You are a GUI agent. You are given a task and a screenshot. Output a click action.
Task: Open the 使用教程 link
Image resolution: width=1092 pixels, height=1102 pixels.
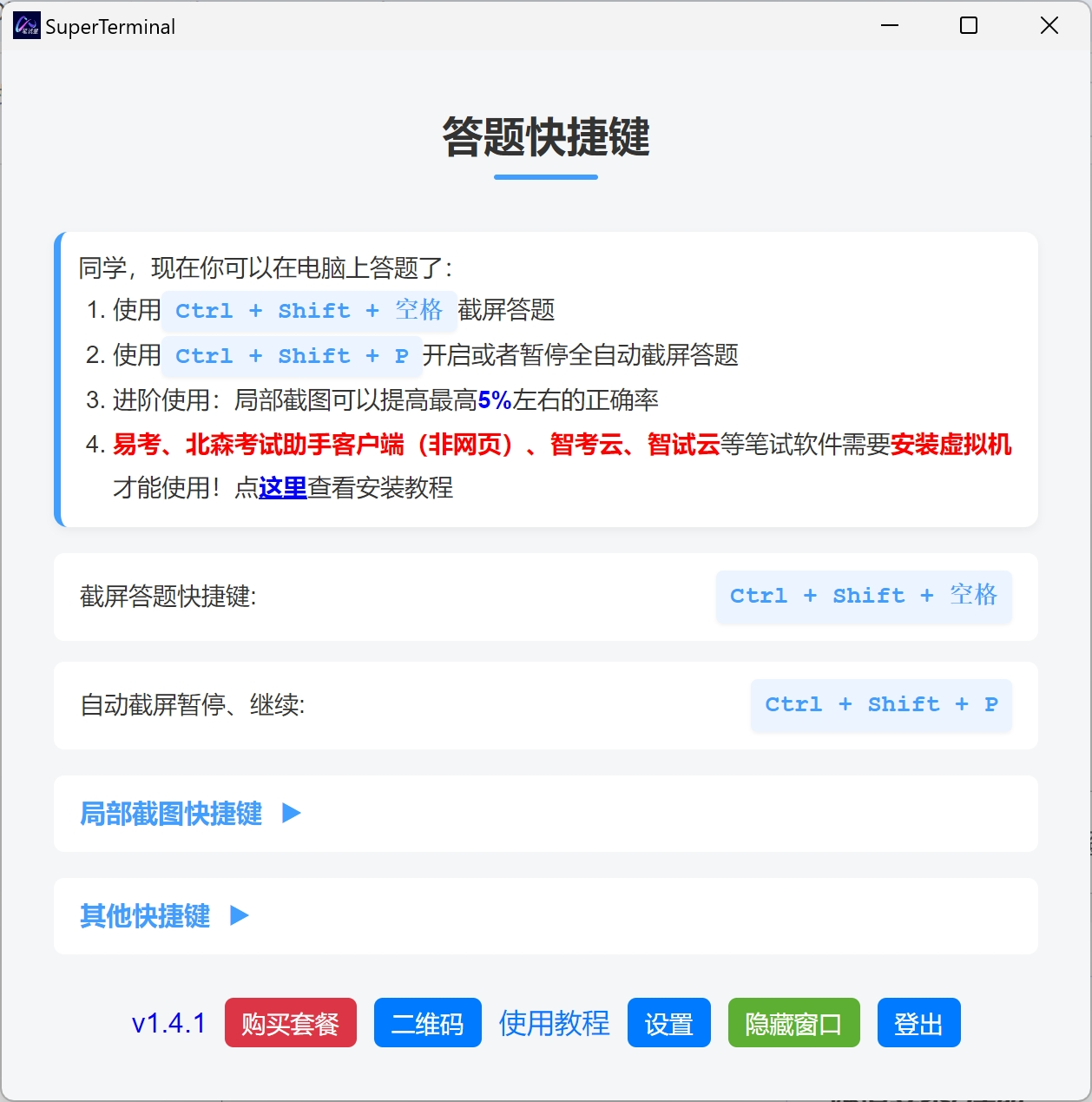[555, 1023]
